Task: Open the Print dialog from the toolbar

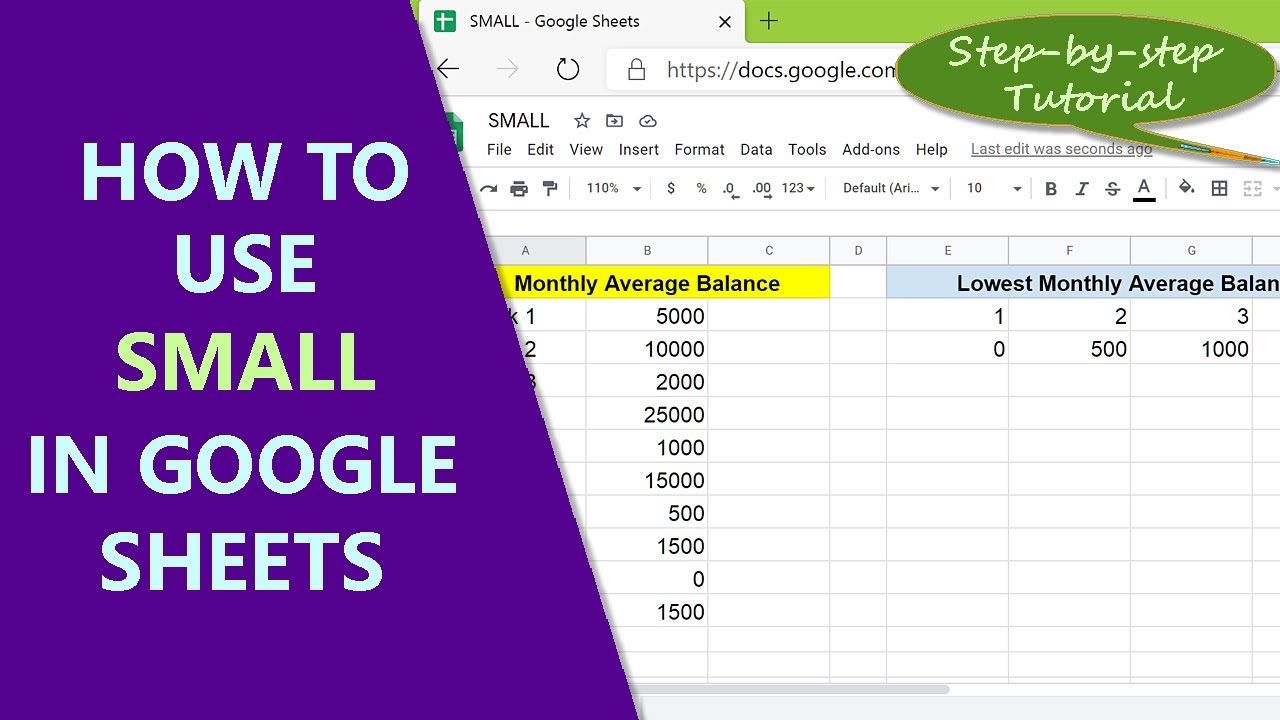Action: tap(519, 188)
